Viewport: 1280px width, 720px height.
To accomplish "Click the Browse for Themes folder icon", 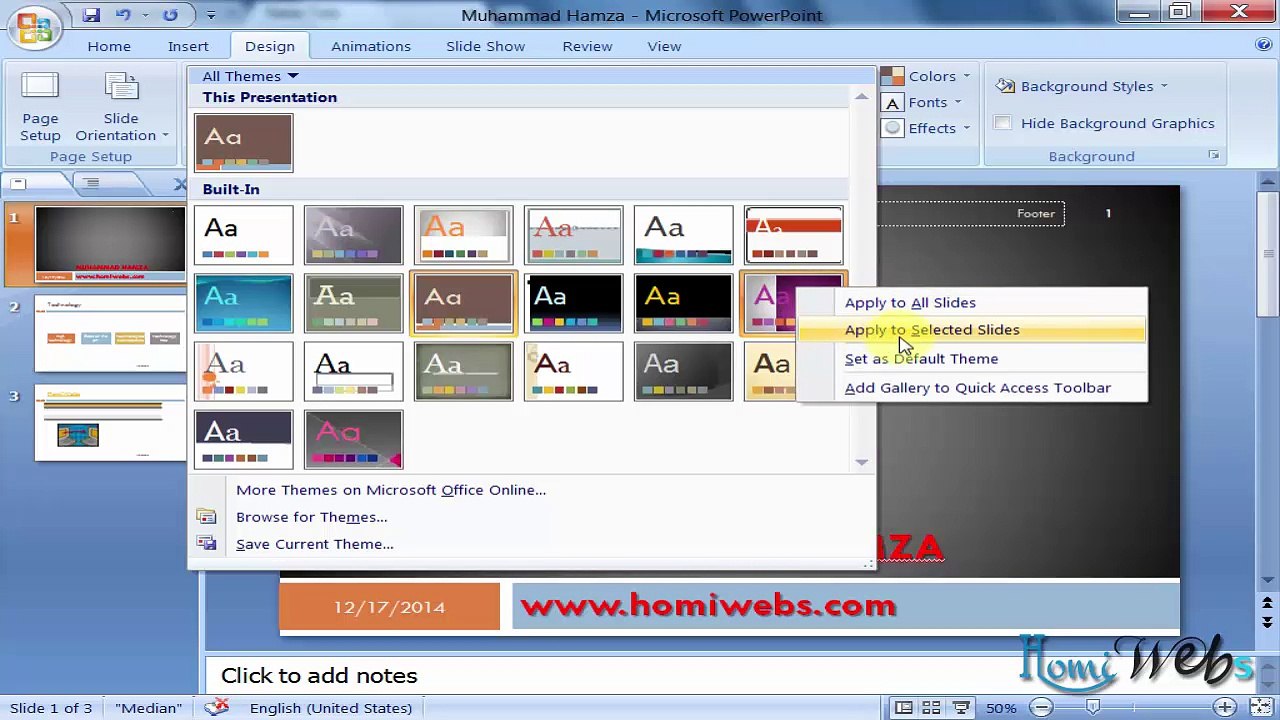I will point(207,517).
